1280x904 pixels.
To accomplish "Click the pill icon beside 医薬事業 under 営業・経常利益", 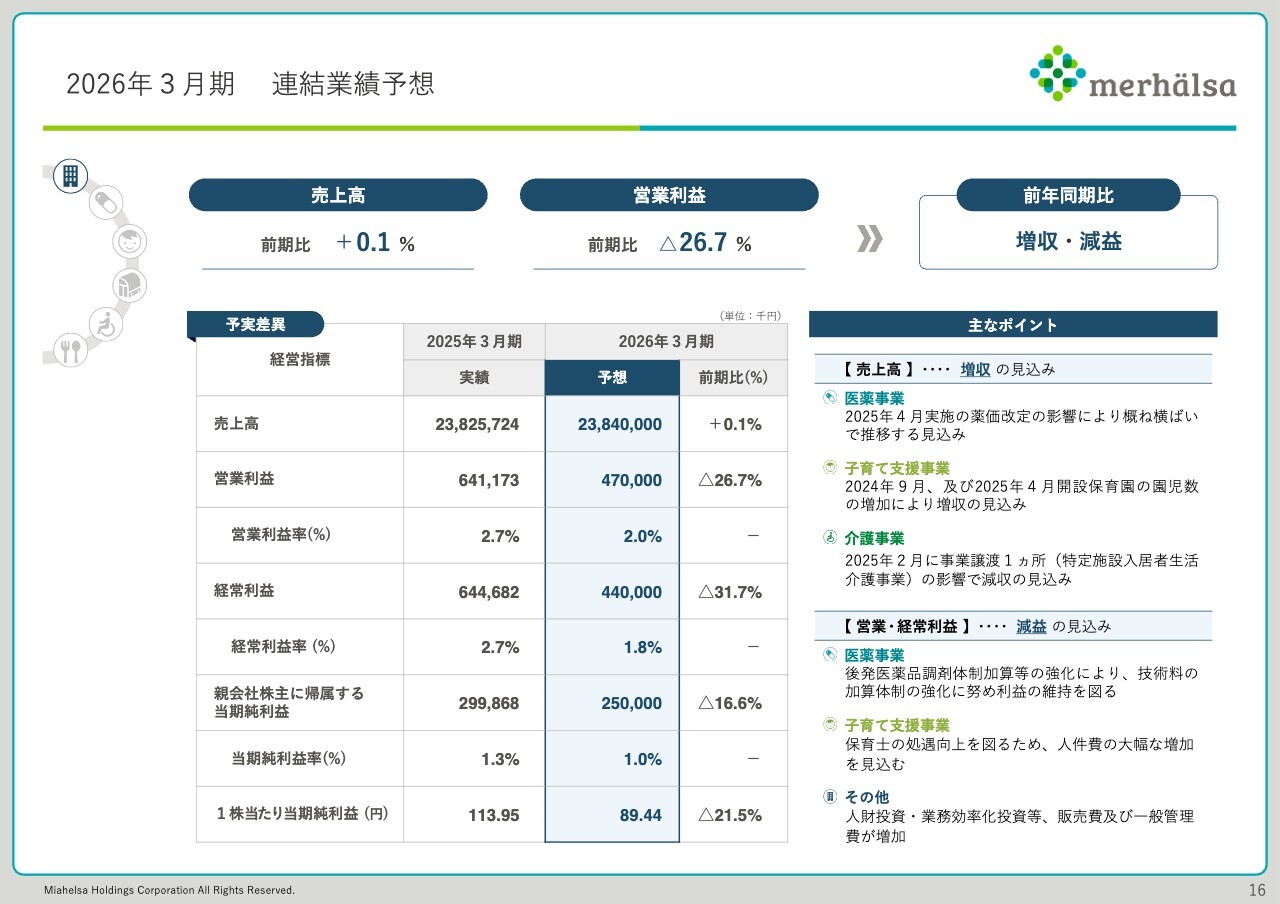I will click(x=829, y=655).
